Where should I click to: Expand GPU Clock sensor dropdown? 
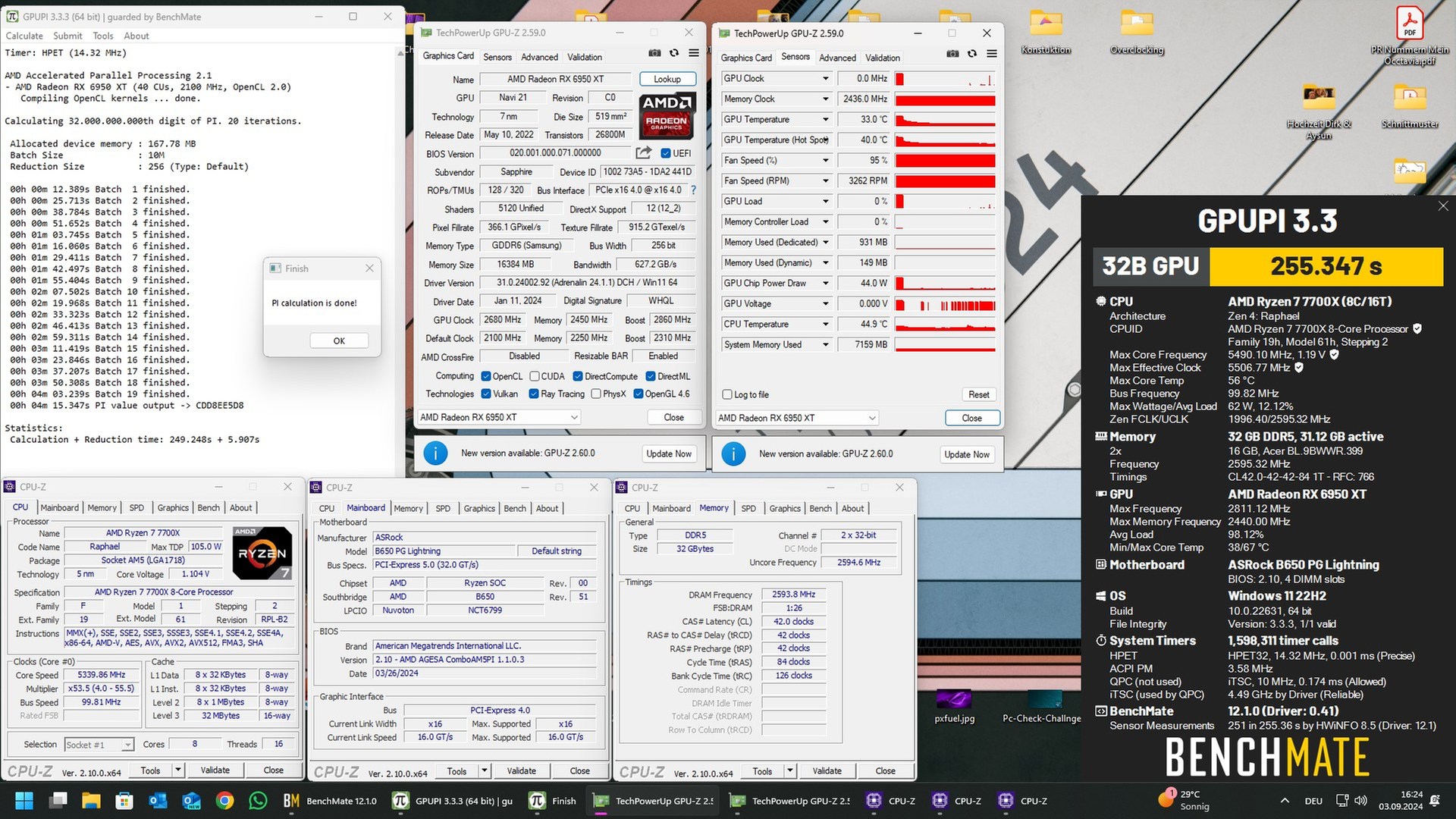pos(826,79)
